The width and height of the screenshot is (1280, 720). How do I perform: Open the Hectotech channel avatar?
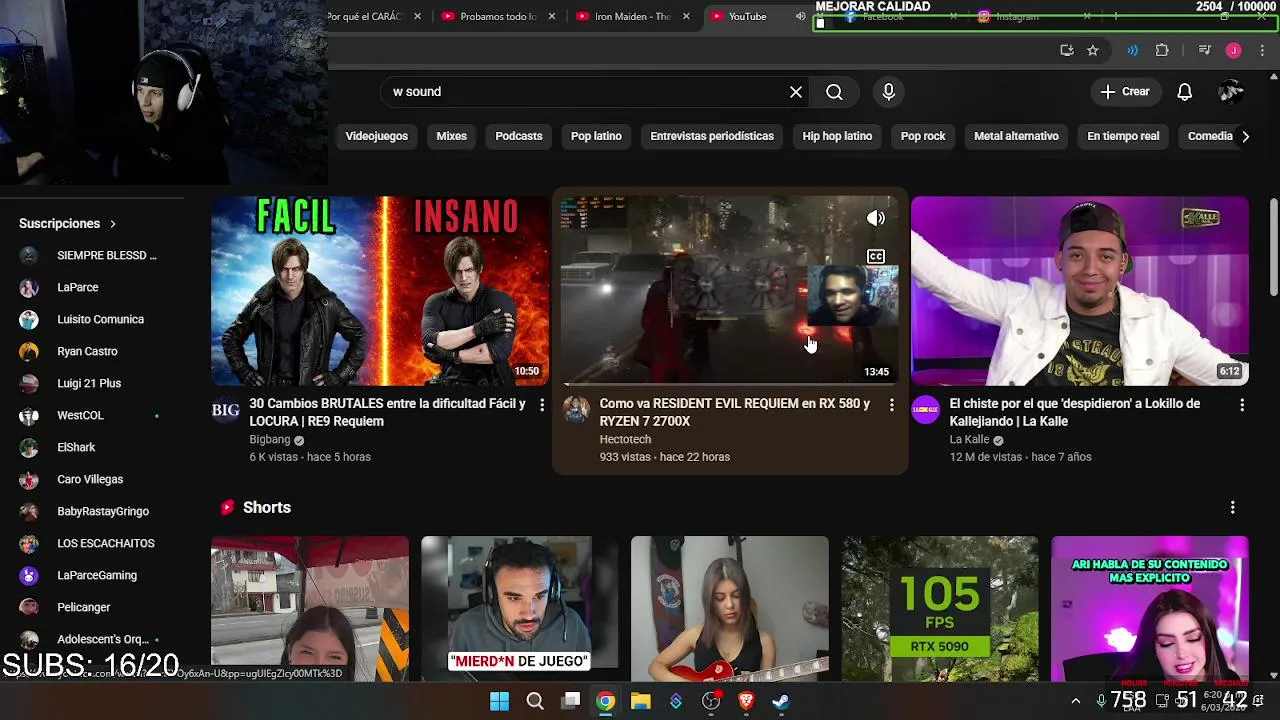576,410
